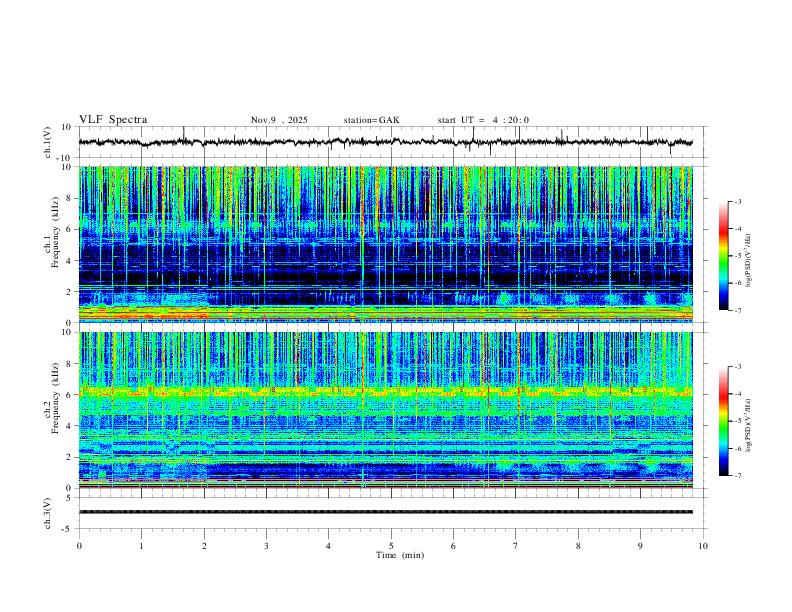Click the ch.2 spectrogram panel
This screenshot has height=612, width=792.
pyautogui.click(x=385, y=410)
